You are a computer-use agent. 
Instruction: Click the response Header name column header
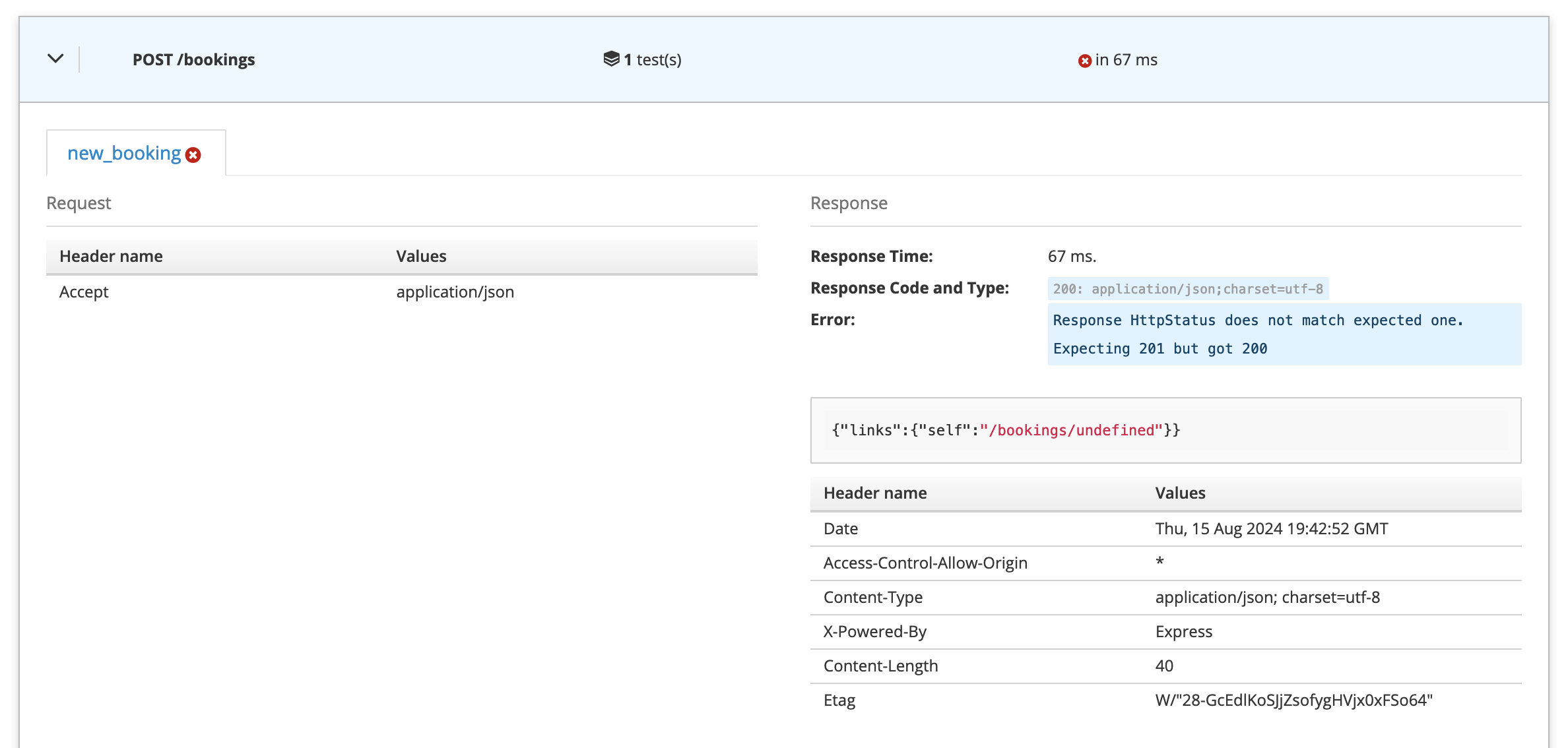click(875, 493)
